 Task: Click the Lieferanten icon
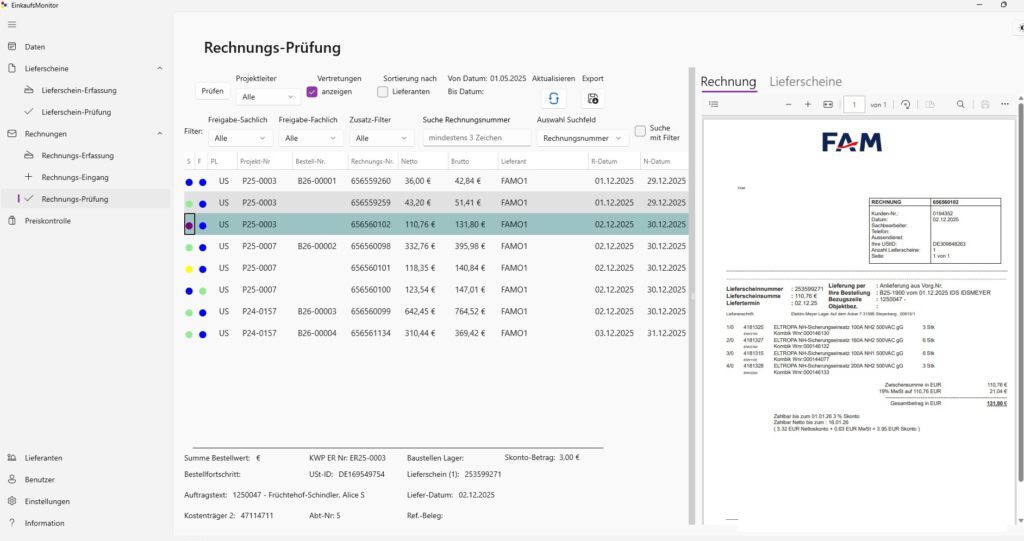[12, 458]
